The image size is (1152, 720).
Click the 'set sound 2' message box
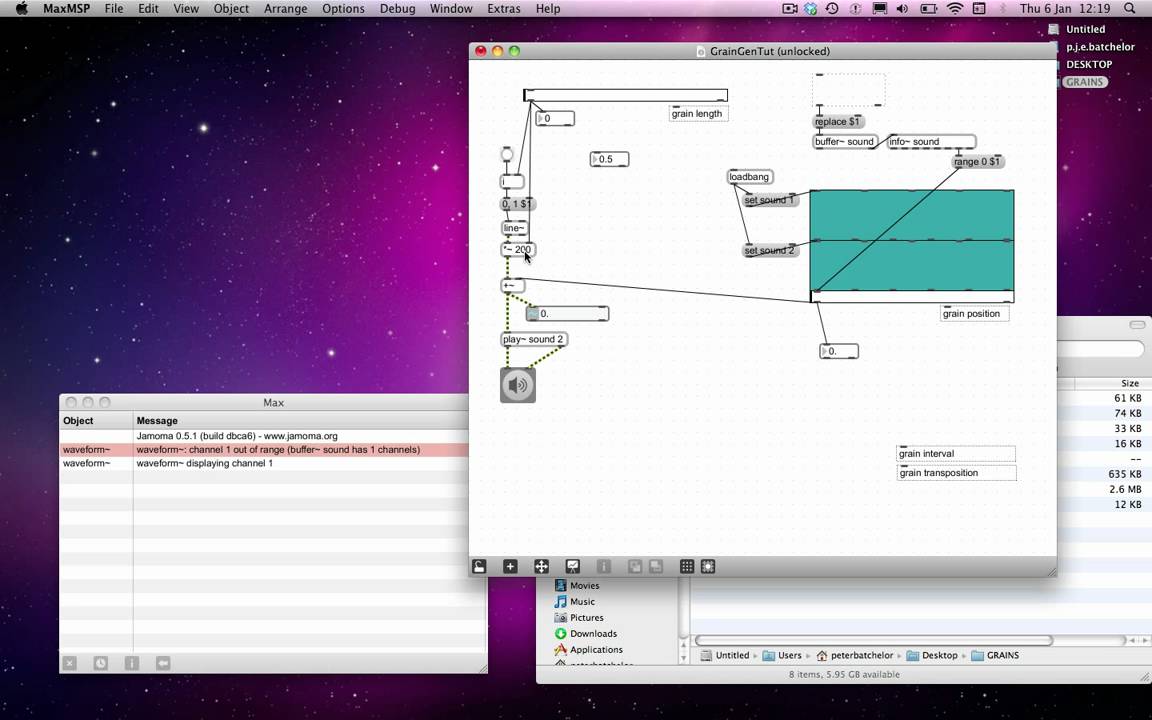pyautogui.click(x=769, y=251)
